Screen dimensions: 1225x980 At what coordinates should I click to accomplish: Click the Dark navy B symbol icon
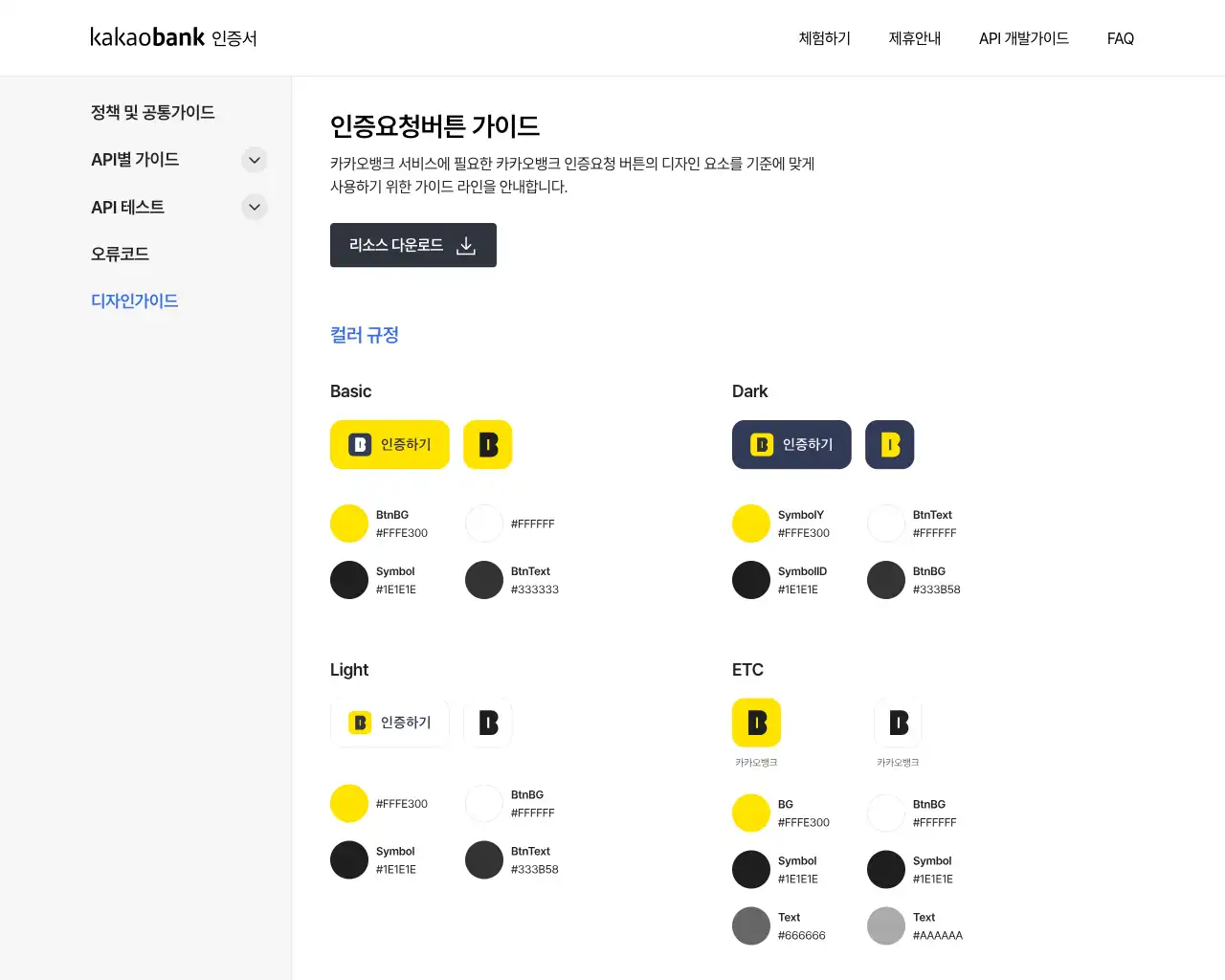click(890, 445)
